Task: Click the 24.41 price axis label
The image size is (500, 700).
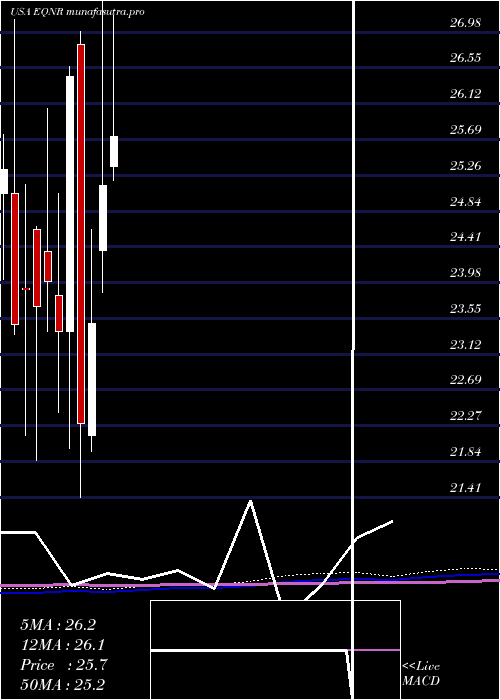Action: tap(465, 237)
